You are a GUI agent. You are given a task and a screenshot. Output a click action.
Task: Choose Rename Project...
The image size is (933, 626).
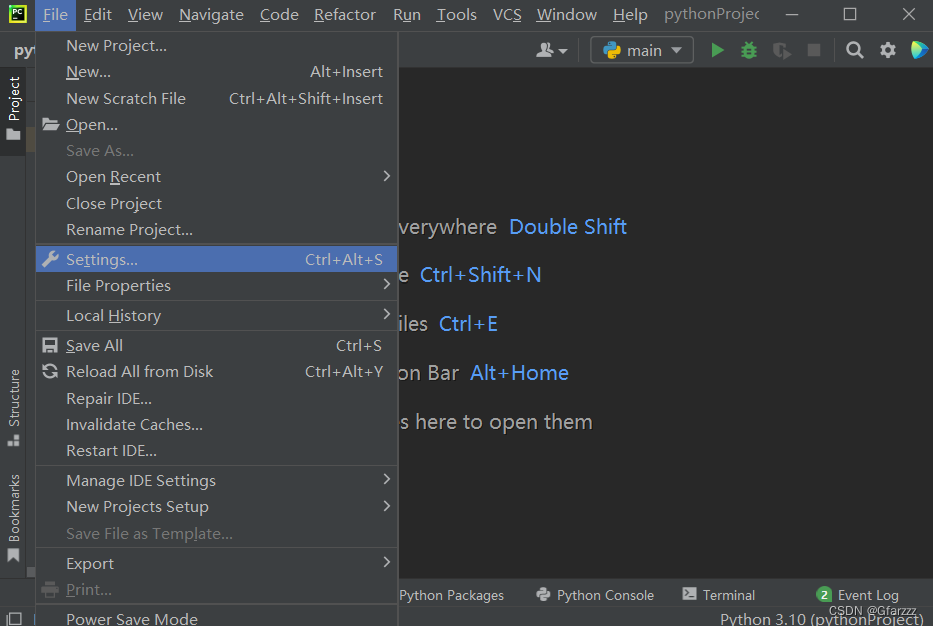217,230
